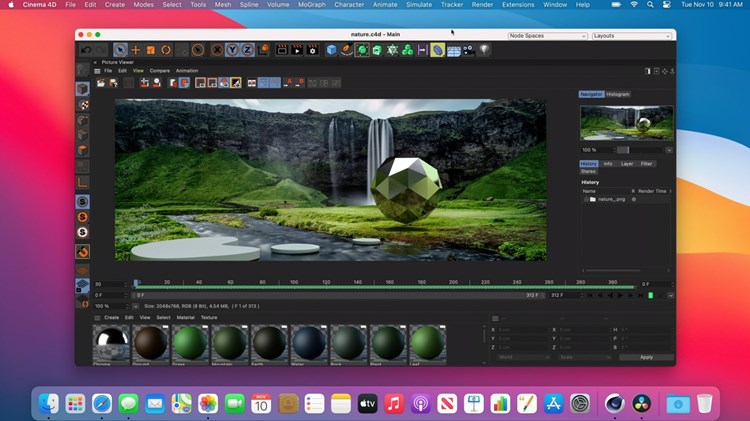Switch to the Filter tab
This screenshot has width=750, height=421.
pos(647,164)
